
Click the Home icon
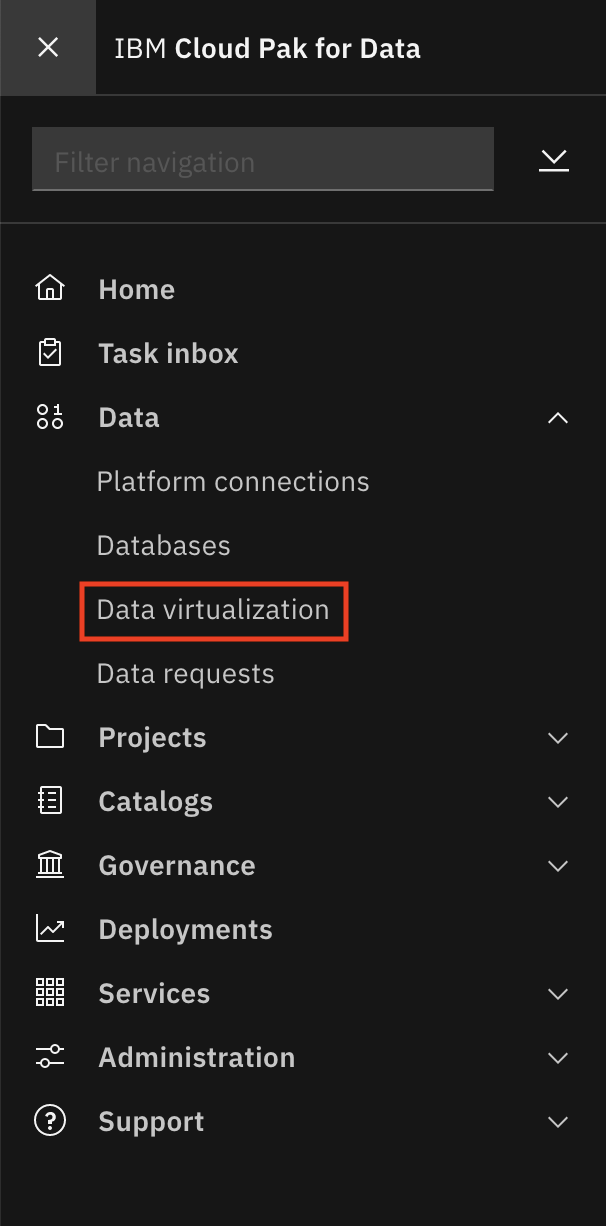coord(50,289)
